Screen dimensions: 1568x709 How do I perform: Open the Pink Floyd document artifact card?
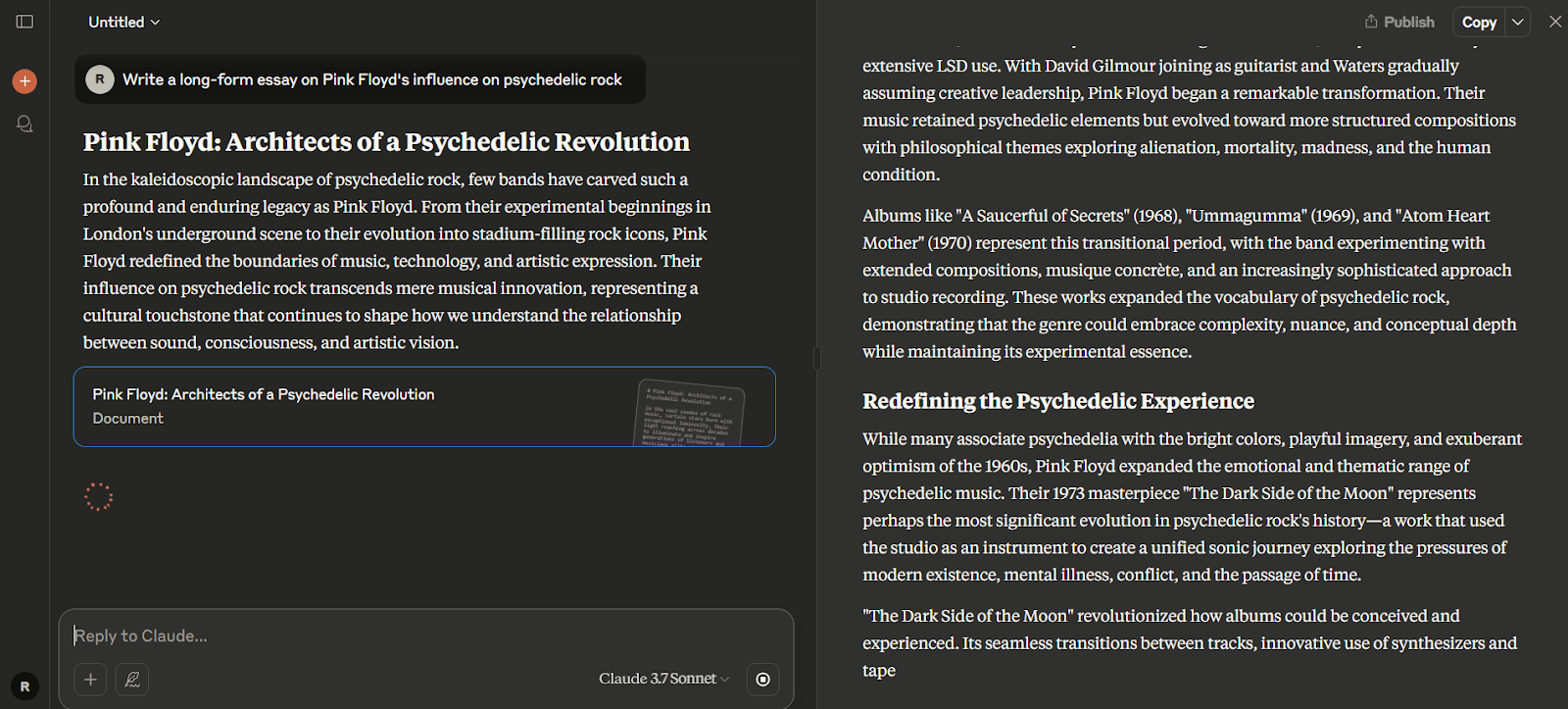pos(424,407)
